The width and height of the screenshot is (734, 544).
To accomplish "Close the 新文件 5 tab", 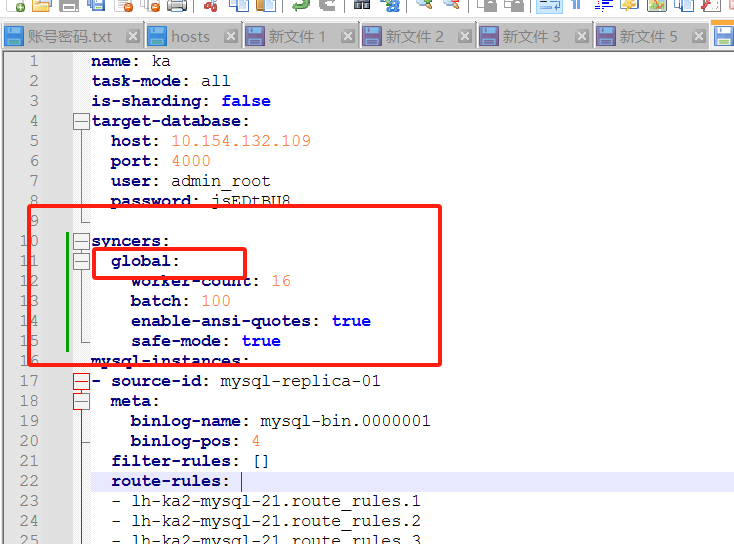I will [x=699, y=36].
